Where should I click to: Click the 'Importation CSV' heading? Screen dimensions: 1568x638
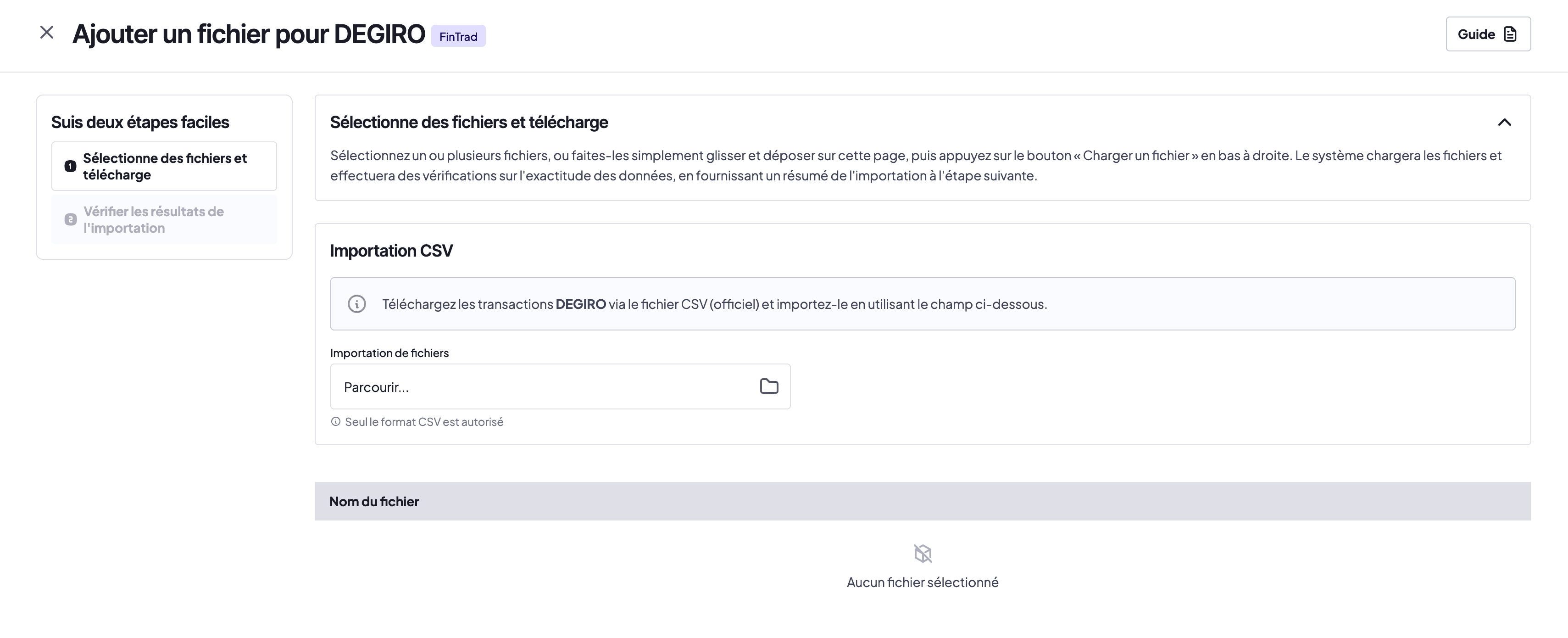(391, 251)
